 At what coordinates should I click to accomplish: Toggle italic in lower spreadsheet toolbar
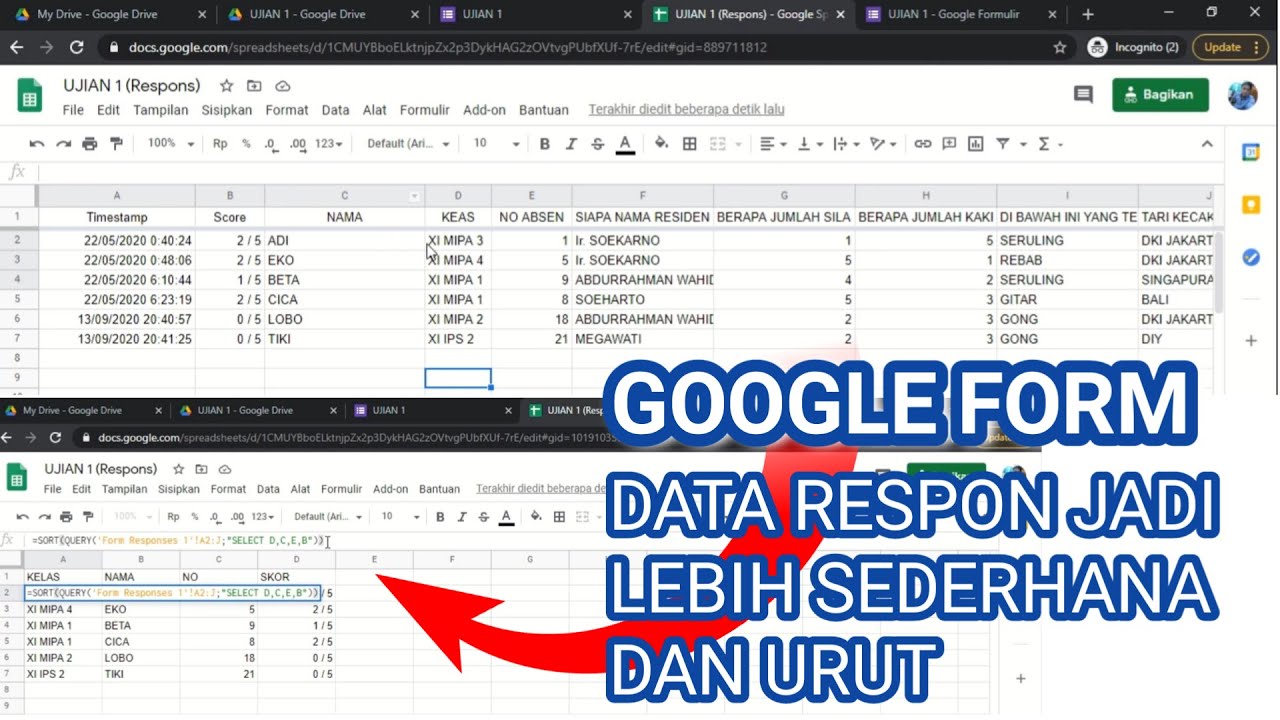[x=461, y=517]
